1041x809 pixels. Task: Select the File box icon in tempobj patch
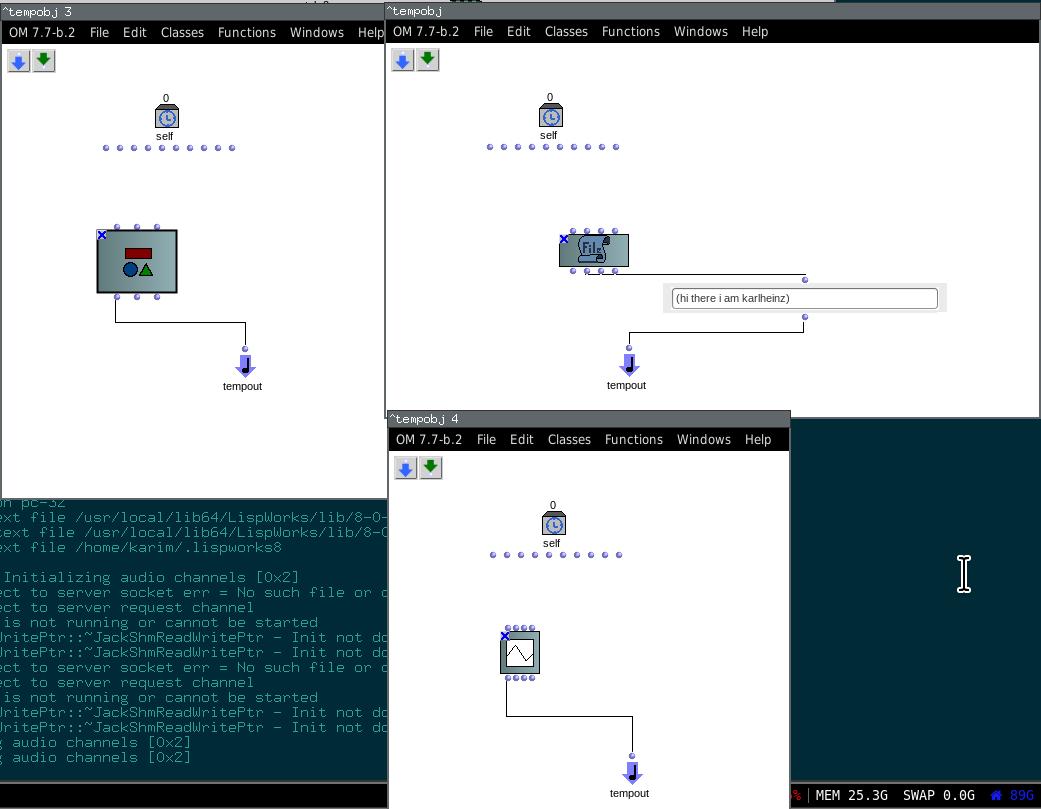(x=594, y=250)
